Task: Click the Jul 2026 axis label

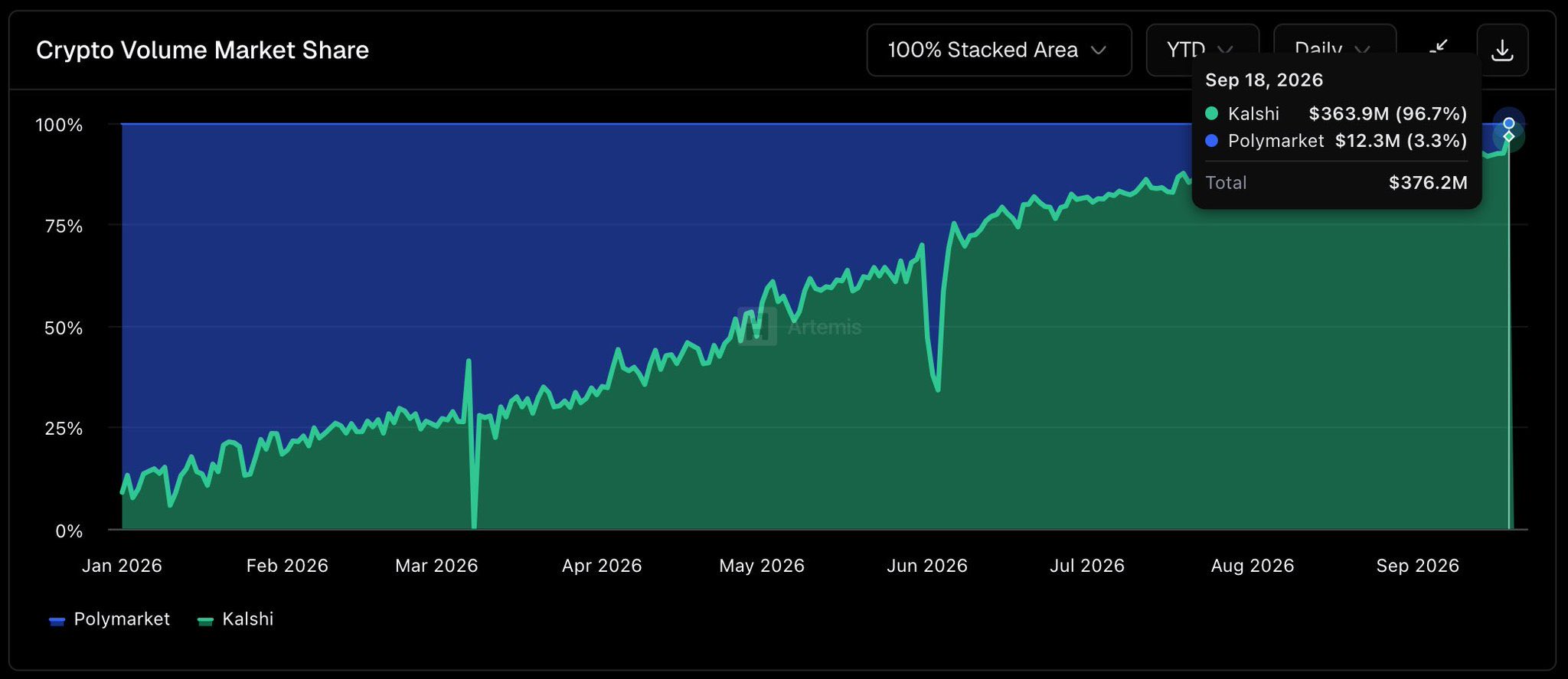Action: tap(1087, 566)
